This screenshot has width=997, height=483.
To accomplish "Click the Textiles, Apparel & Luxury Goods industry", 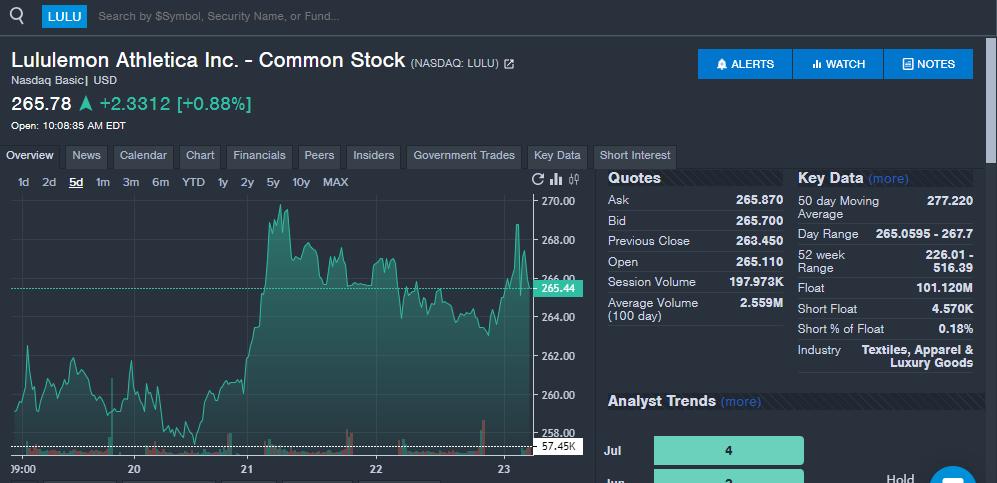I will coord(917,357).
